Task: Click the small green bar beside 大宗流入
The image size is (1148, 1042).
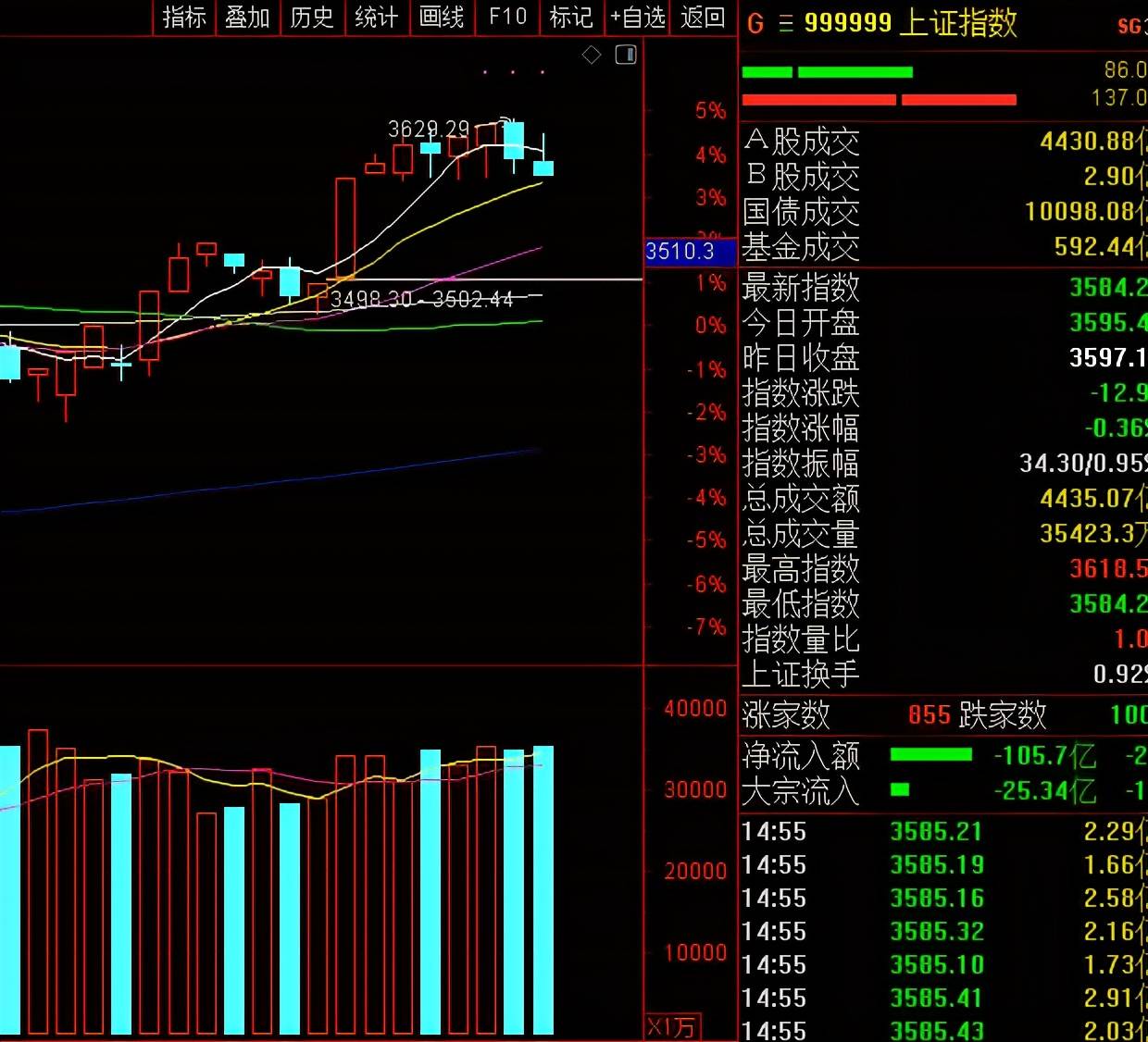Action: point(899,790)
